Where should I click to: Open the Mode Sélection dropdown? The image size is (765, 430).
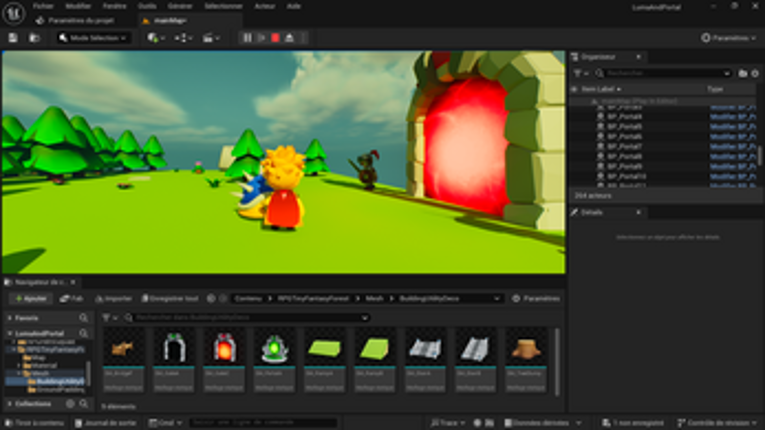coord(93,38)
